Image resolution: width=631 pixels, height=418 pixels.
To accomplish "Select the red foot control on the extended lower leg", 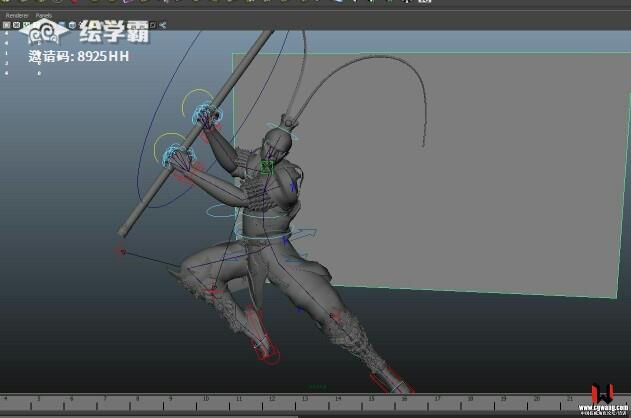I will tap(392, 381).
